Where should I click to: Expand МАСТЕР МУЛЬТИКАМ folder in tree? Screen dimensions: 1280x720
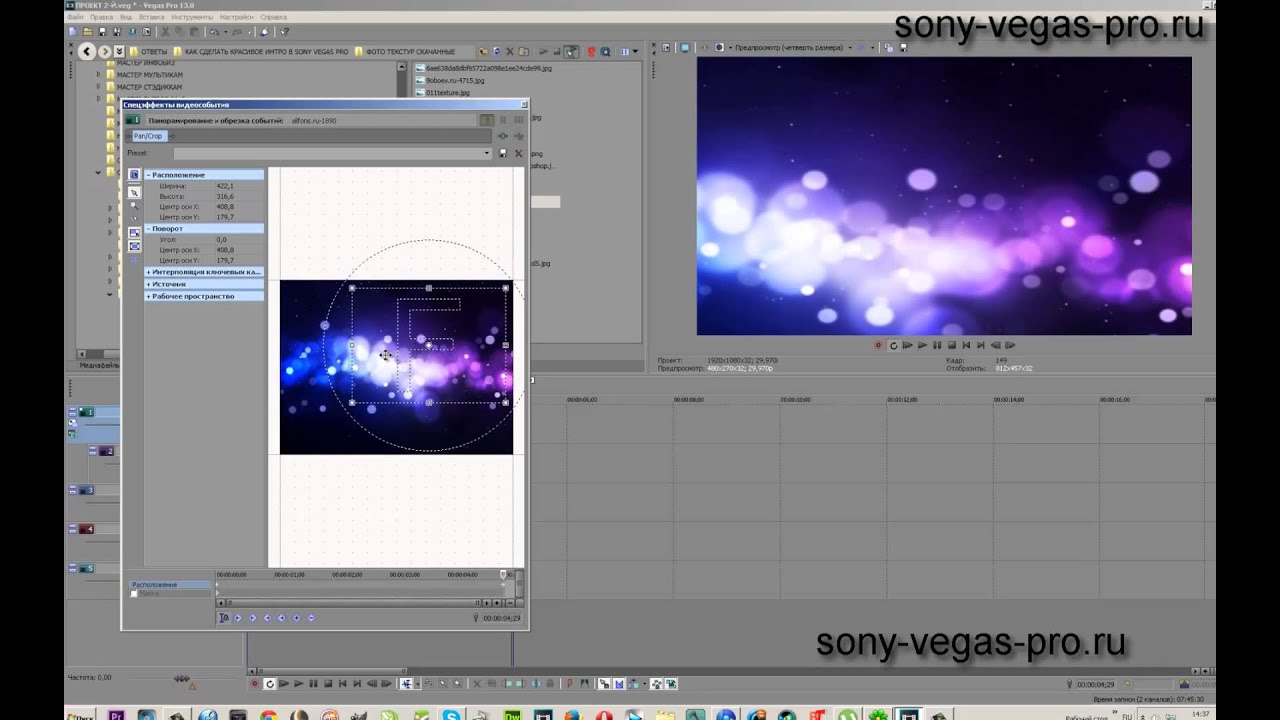click(98, 75)
